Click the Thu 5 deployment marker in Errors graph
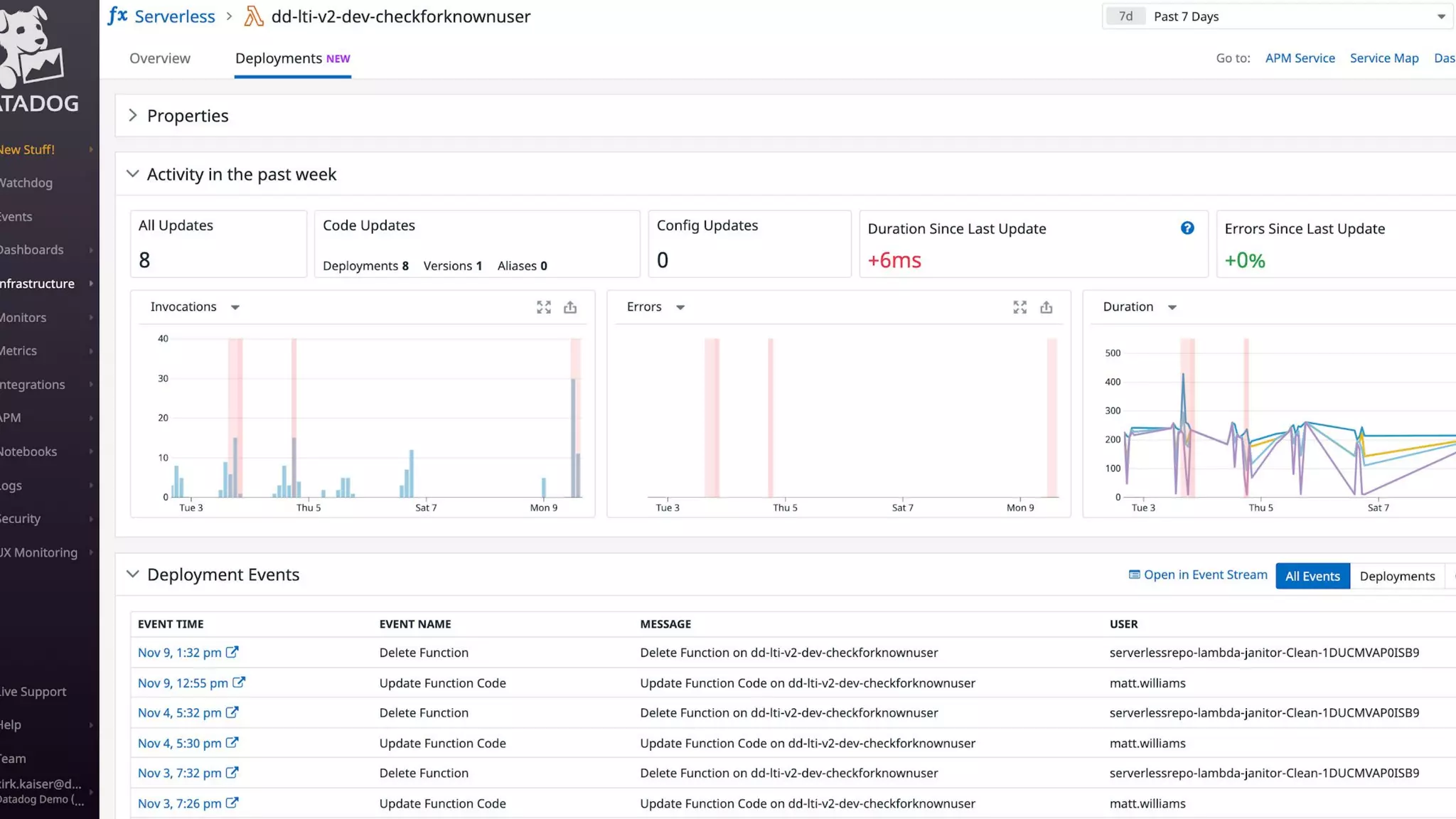The height and width of the screenshot is (819, 1456). coord(771,418)
